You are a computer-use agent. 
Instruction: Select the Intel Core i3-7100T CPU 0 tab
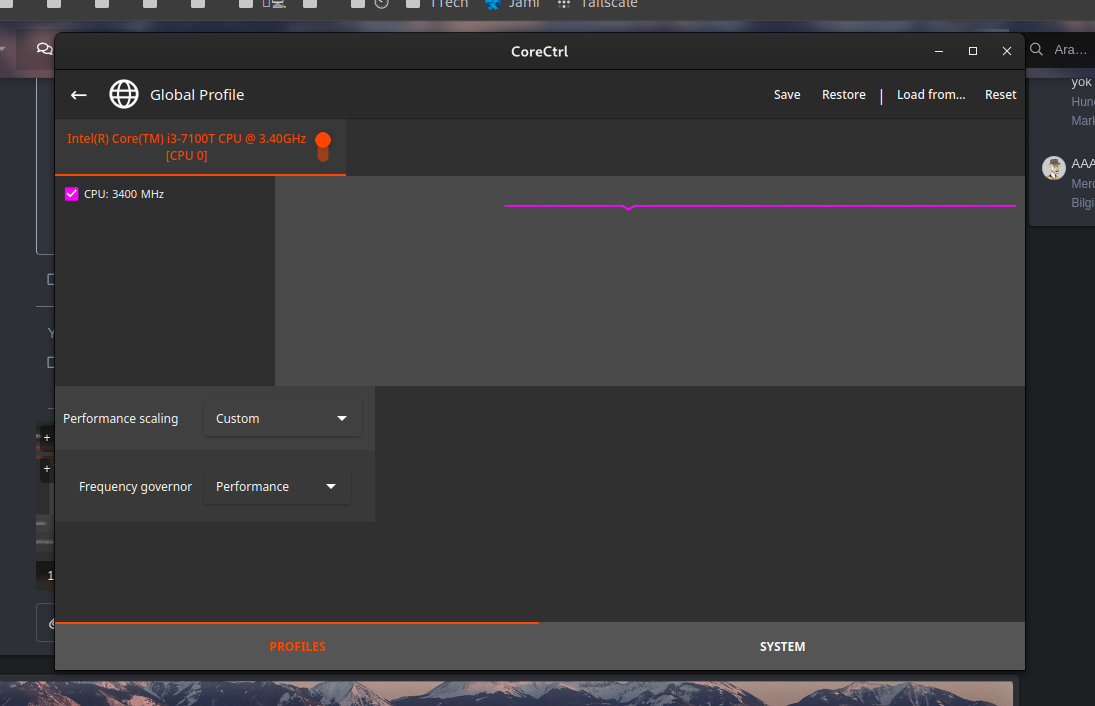coord(200,147)
